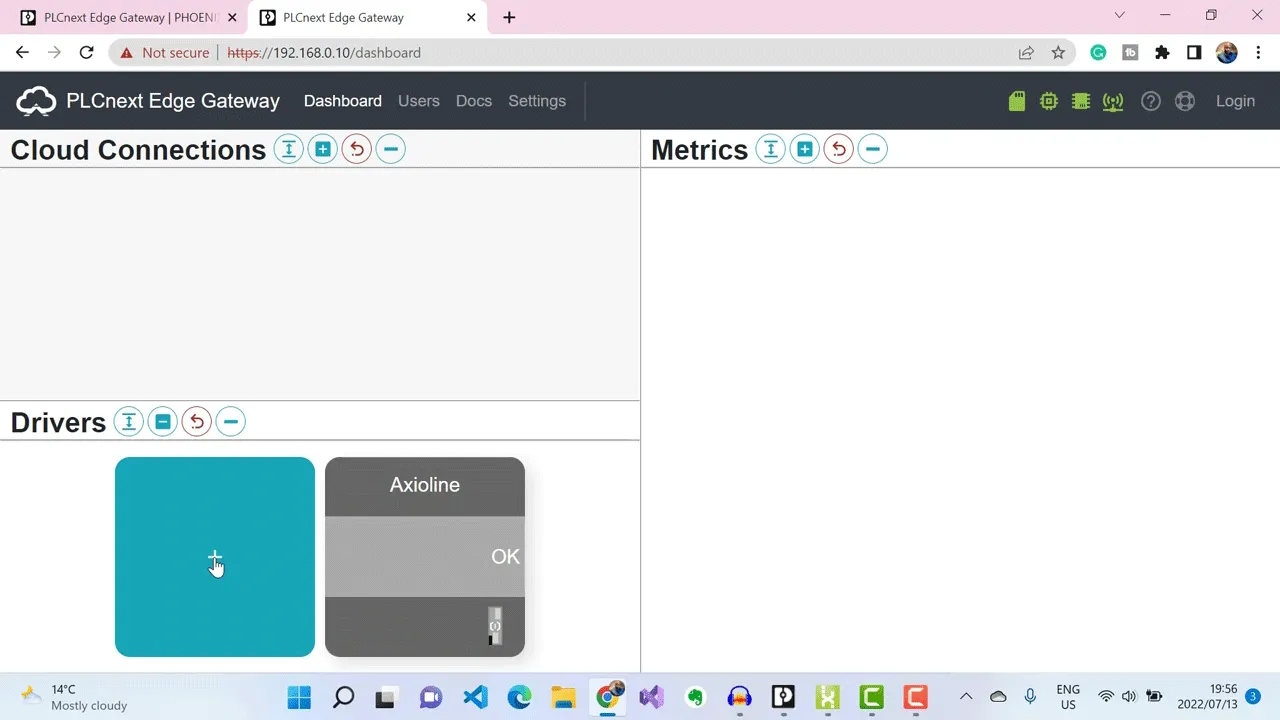Show hidden system tray icons chevron
The width and height of the screenshot is (1280, 720).
tap(966, 697)
